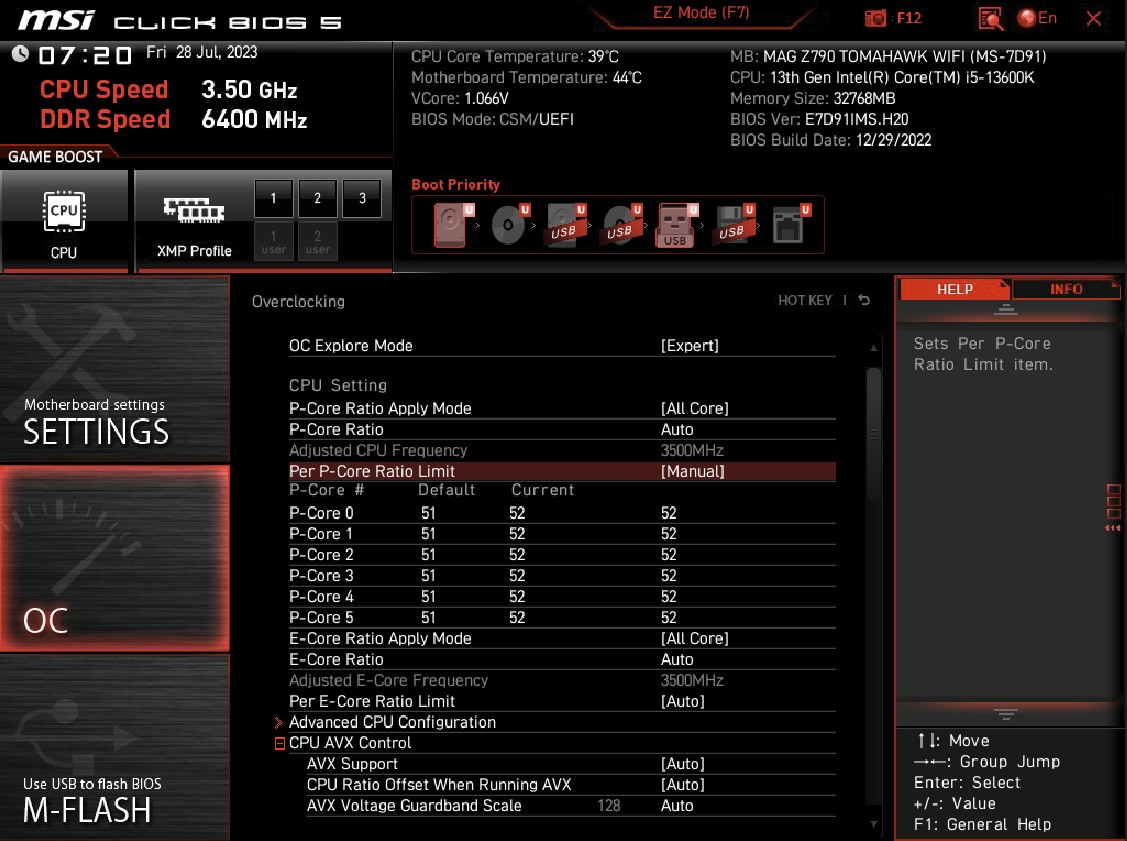The width and height of the screenshot is (1127, 841).
Task: Open the OC overclocking section
Action: click(x=115, y=559)
